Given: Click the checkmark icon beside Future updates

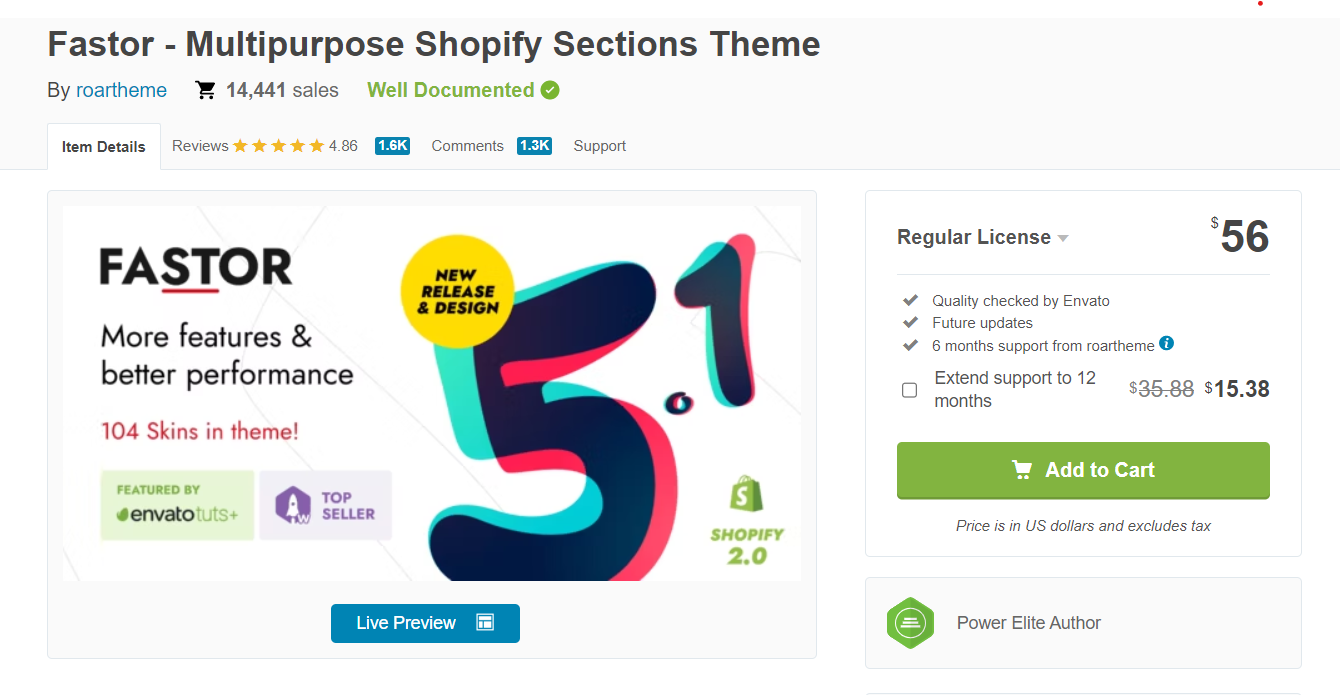Looking at the screenshot, I should (910, 322).
